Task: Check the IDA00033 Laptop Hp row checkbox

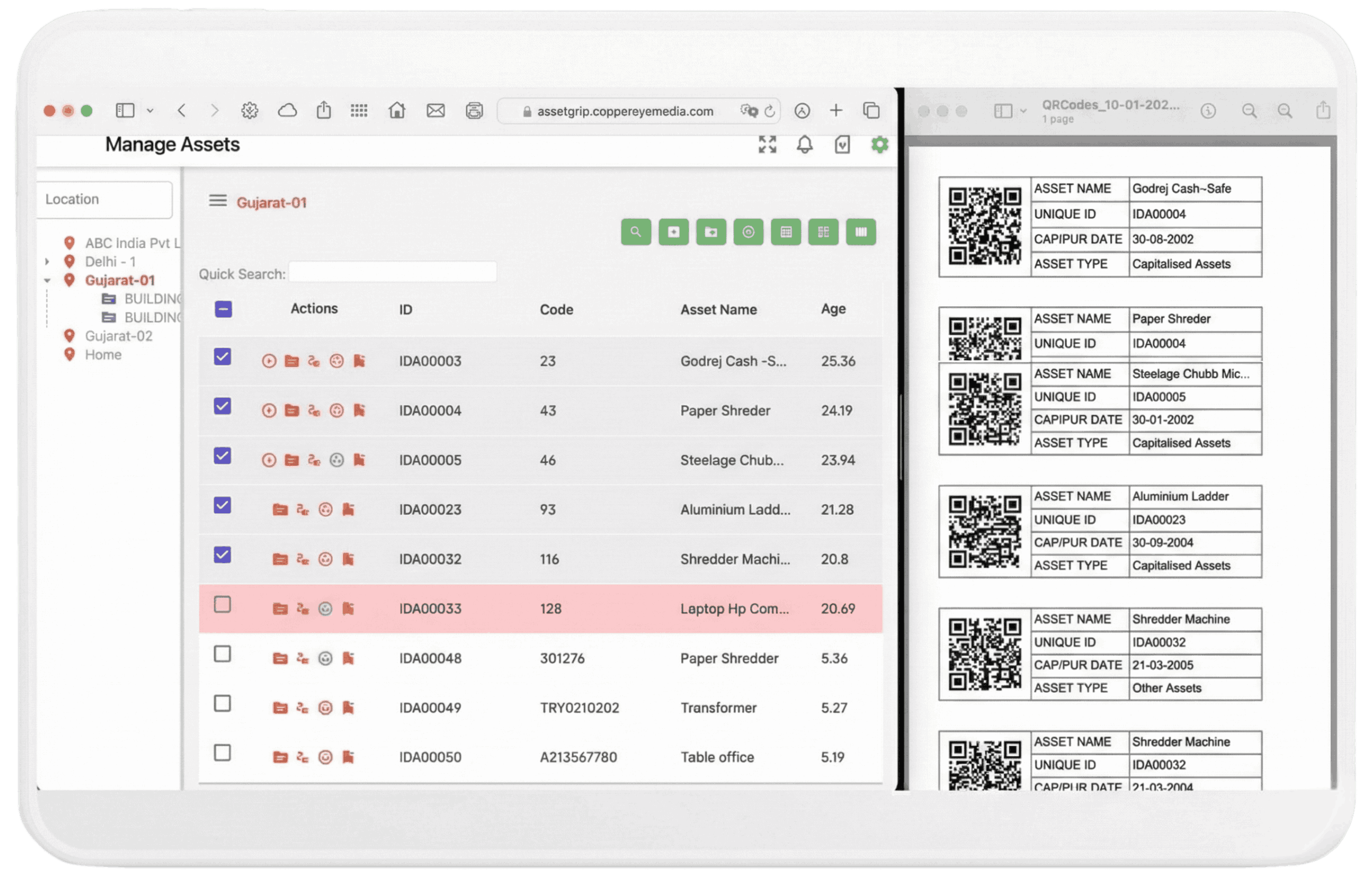Action: [x=222, y=605]
